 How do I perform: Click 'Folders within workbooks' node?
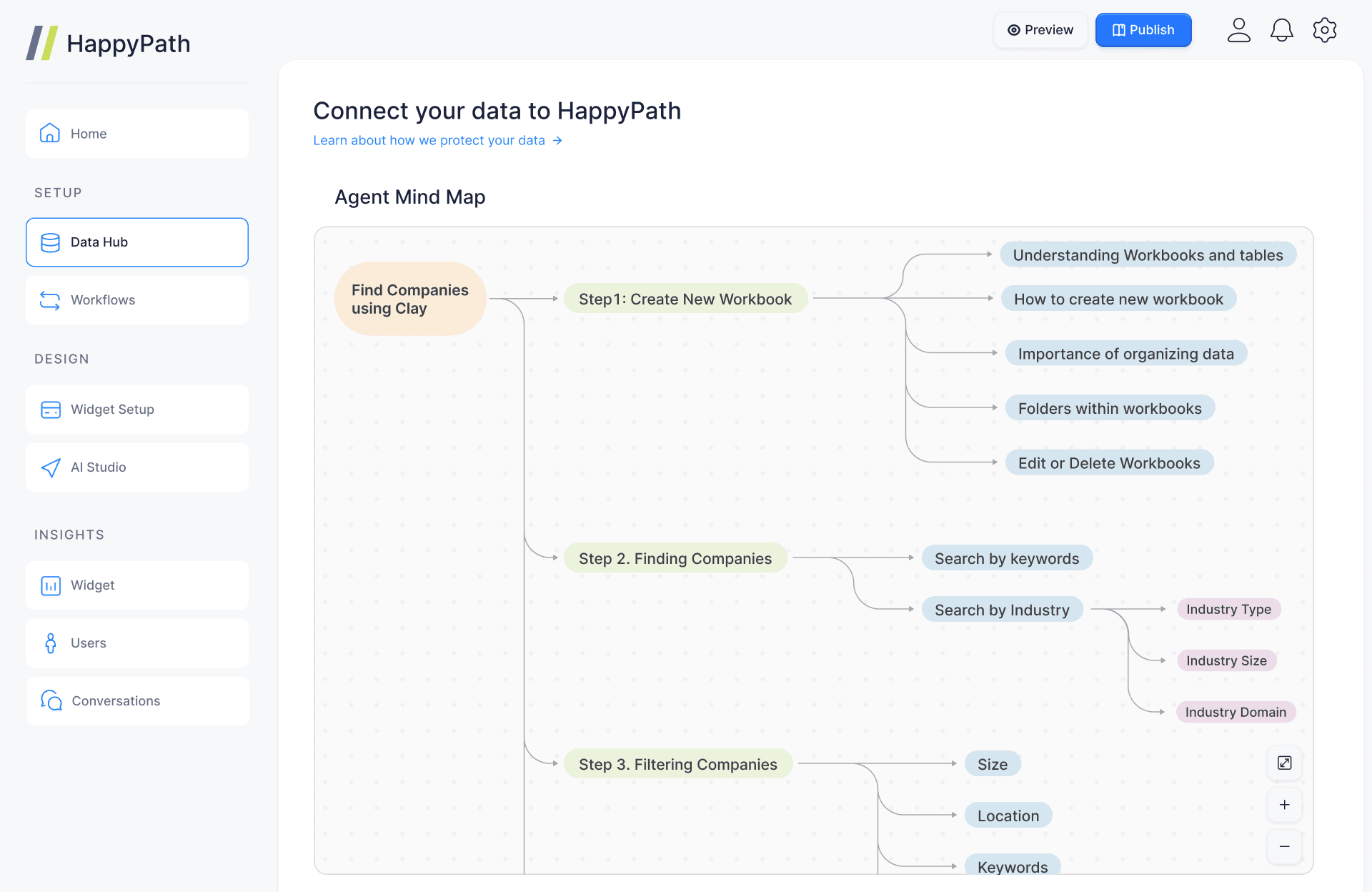[1110, 408]
